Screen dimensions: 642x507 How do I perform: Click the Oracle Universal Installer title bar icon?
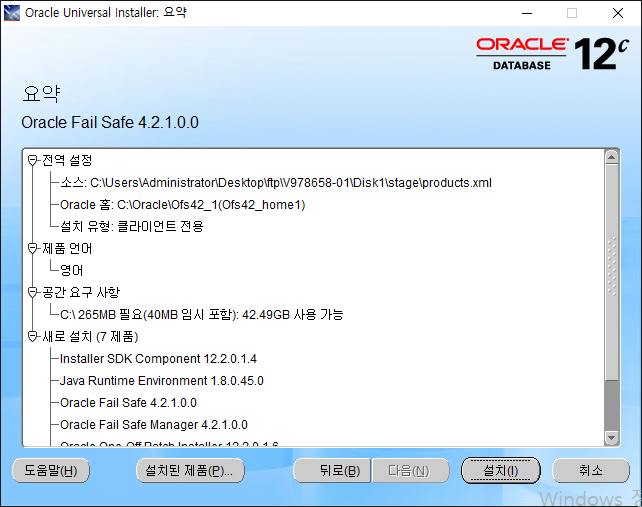[11, 13]
